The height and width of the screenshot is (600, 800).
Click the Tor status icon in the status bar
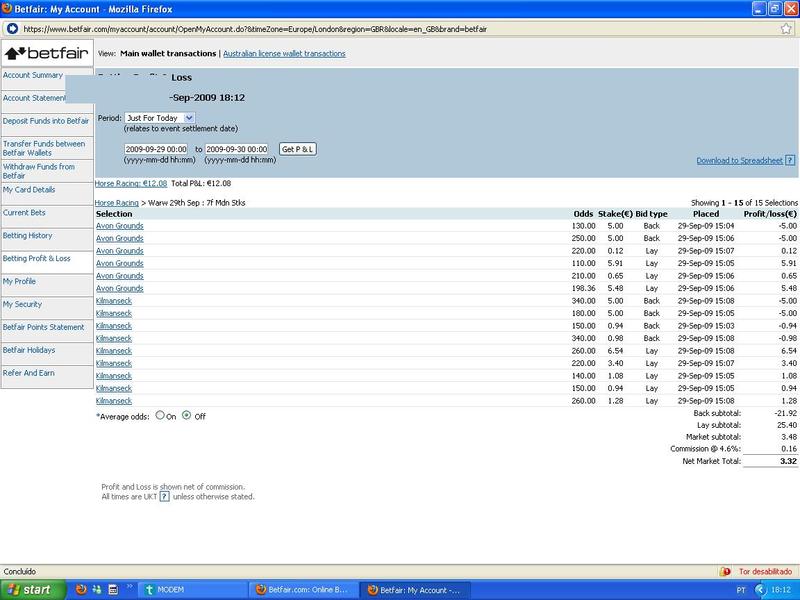(x=725, y=571)
